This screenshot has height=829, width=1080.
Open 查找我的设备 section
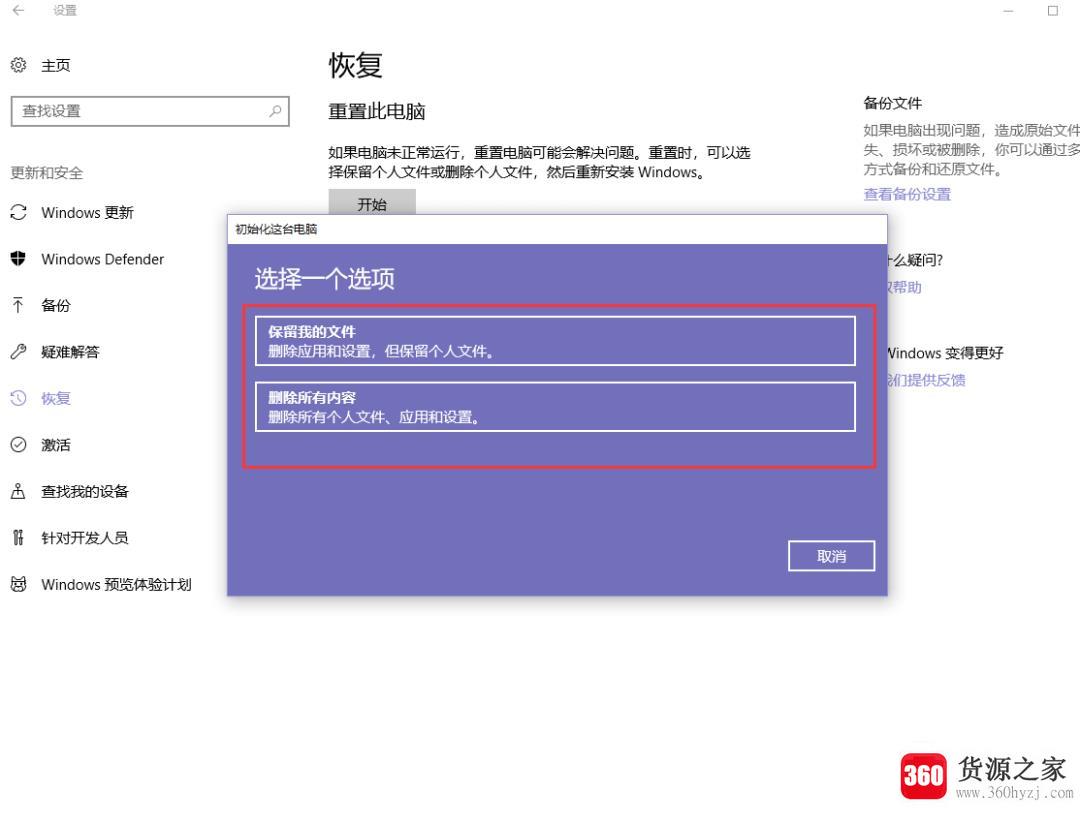point(85,492)
